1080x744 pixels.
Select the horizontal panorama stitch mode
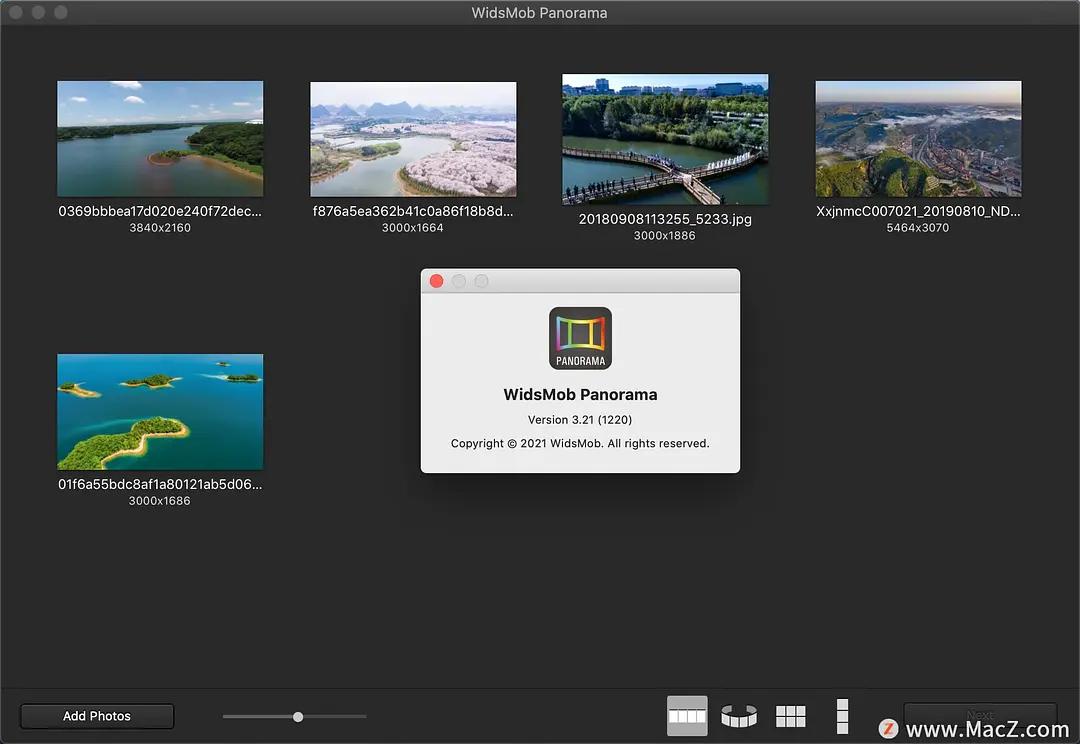(x=687, y=716)
